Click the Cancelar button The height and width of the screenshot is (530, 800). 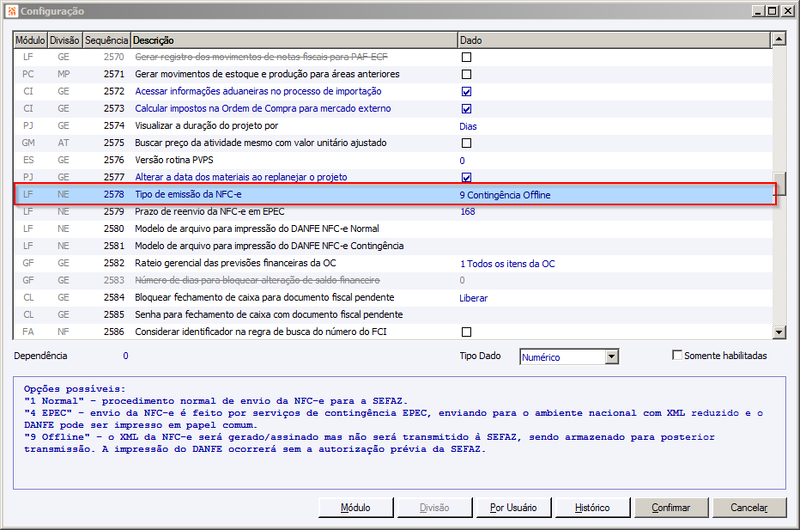tap(749, 508)
